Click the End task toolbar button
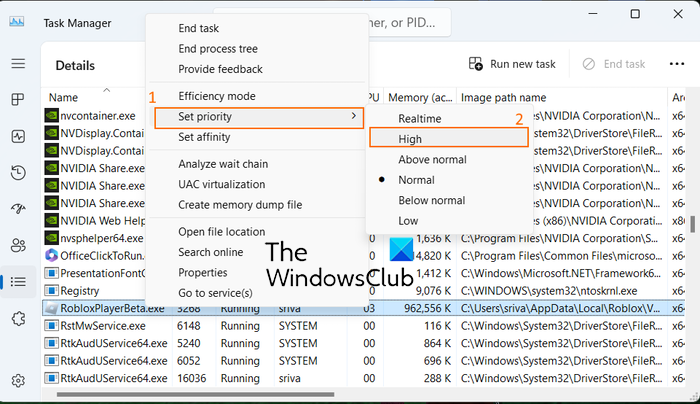The width and height of the screenshot is (700, 404). 614,64
